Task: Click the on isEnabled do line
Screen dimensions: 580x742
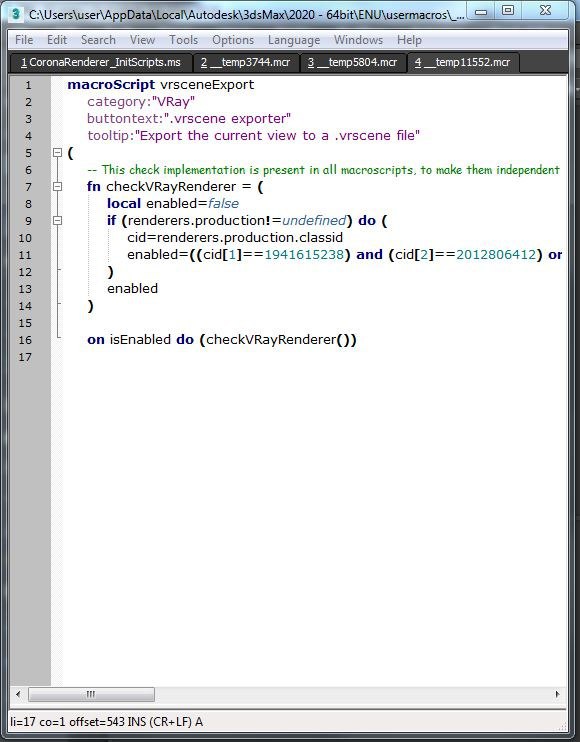Action: pyautogui.click(x=221, y=340)
